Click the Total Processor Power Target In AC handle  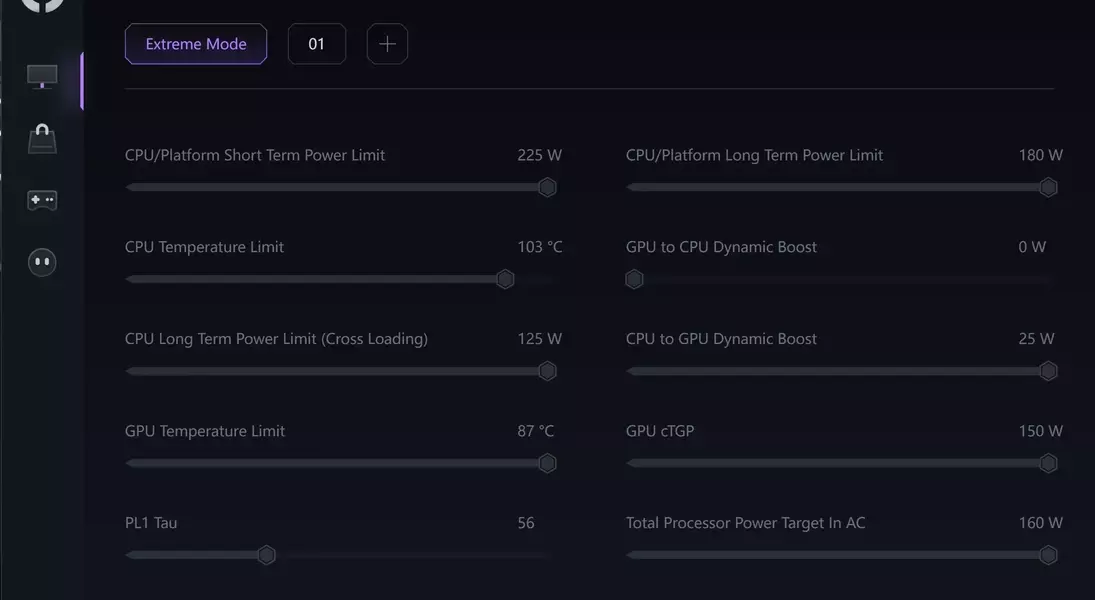click(x=1048, y=555)
